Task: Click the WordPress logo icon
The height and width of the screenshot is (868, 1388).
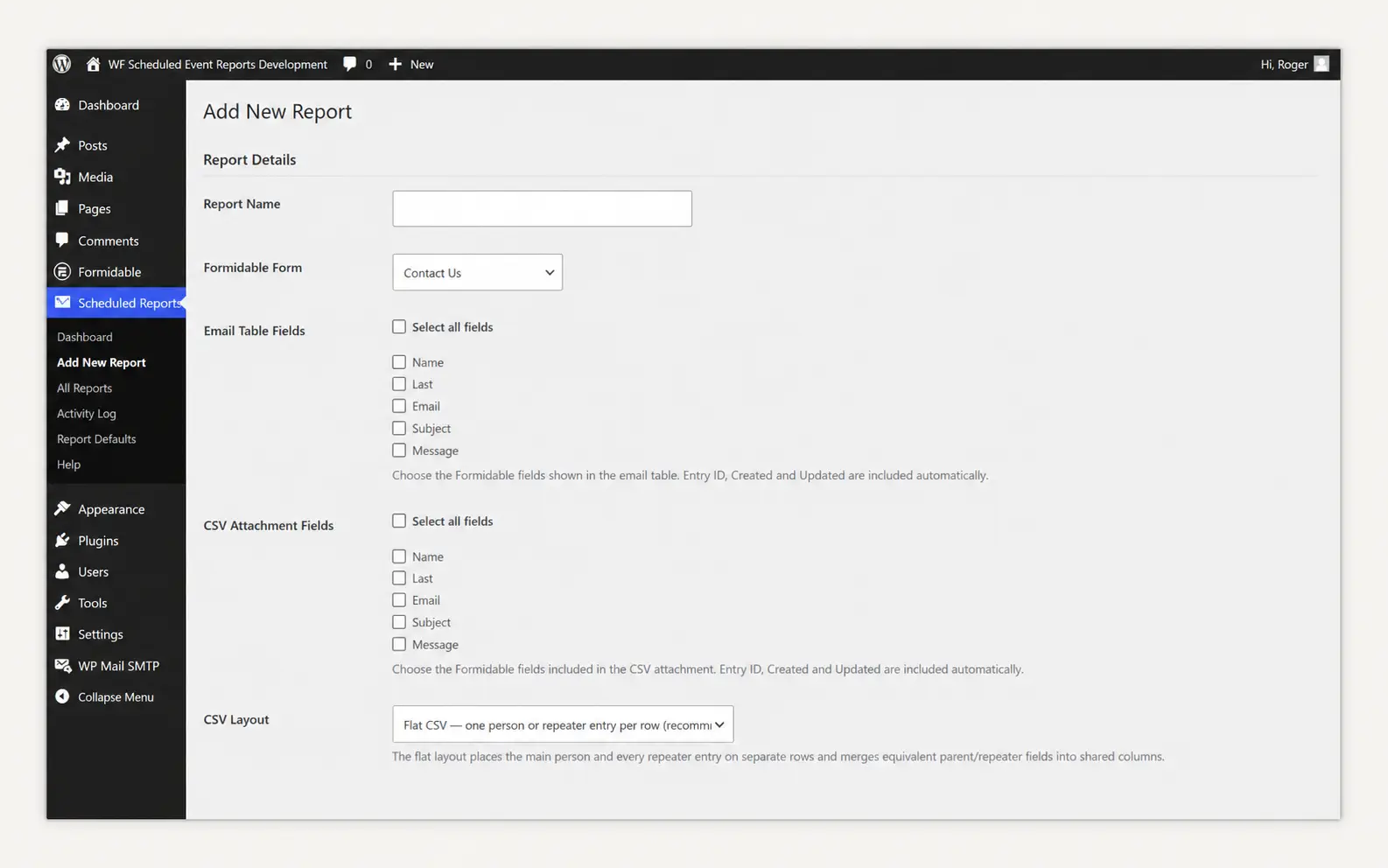Action: (61, 64)
